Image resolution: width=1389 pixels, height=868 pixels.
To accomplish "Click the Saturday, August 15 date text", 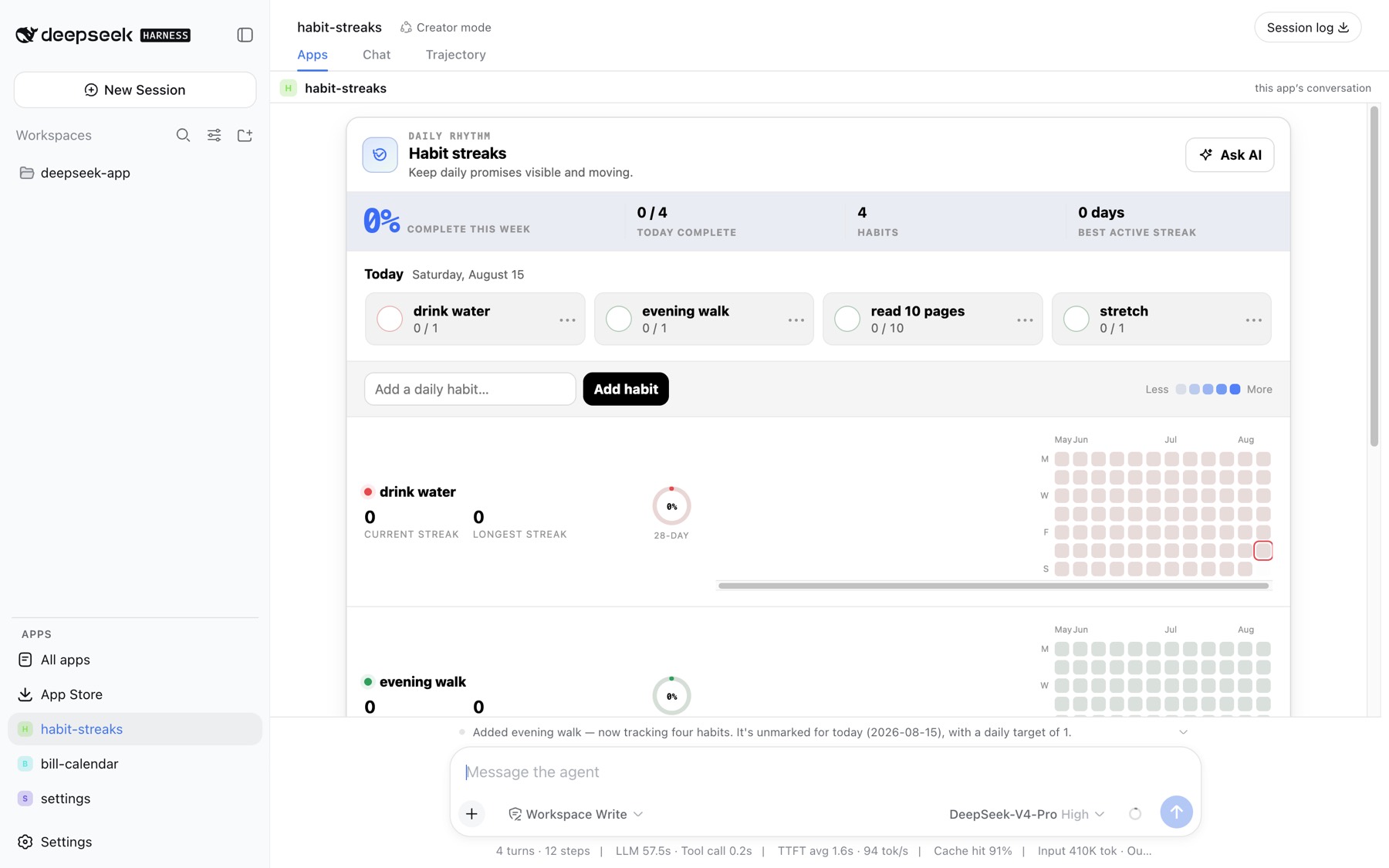I will (468, 275).
